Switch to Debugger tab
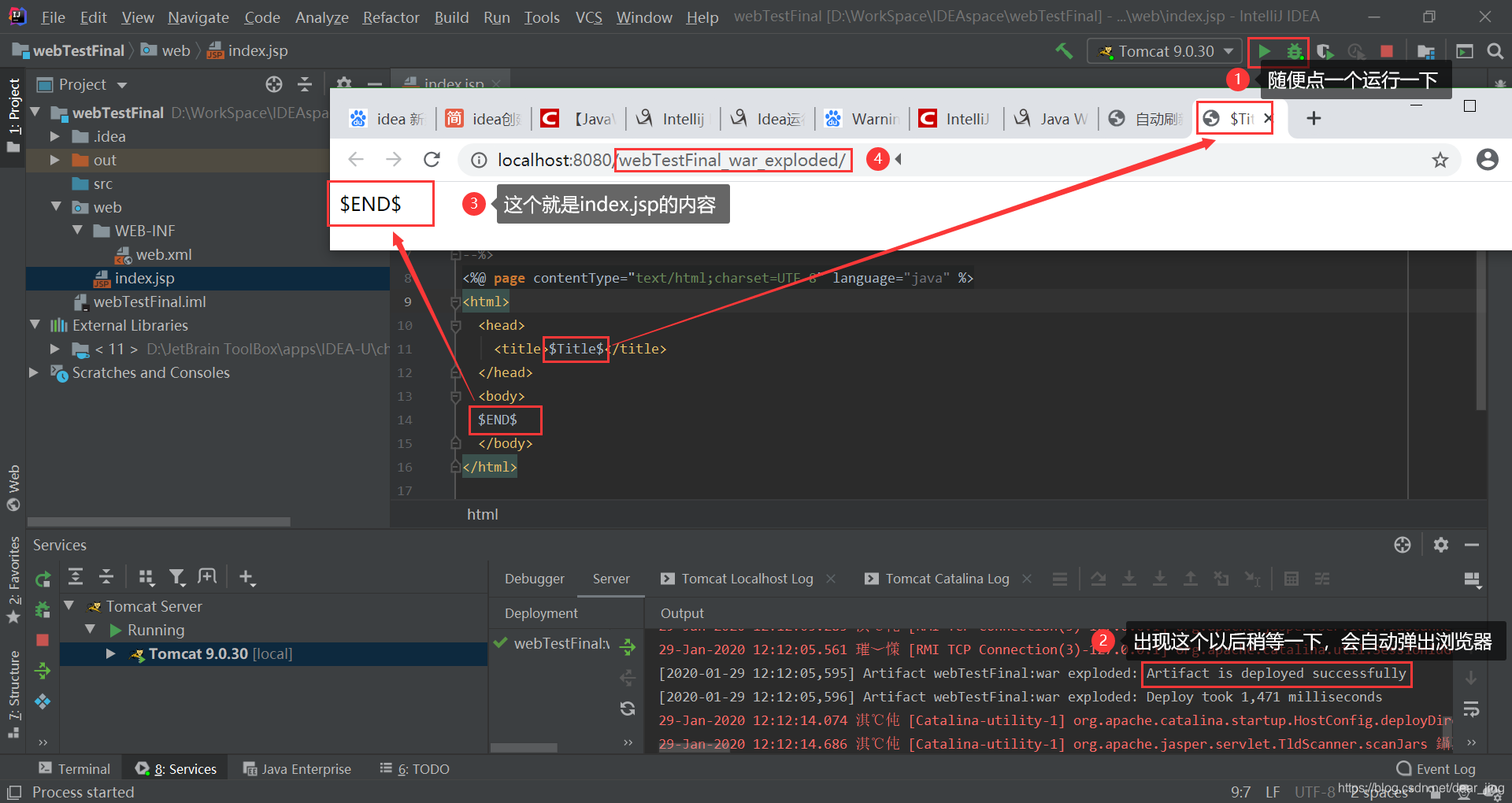The image size is (1512, 803). [534, 579]
